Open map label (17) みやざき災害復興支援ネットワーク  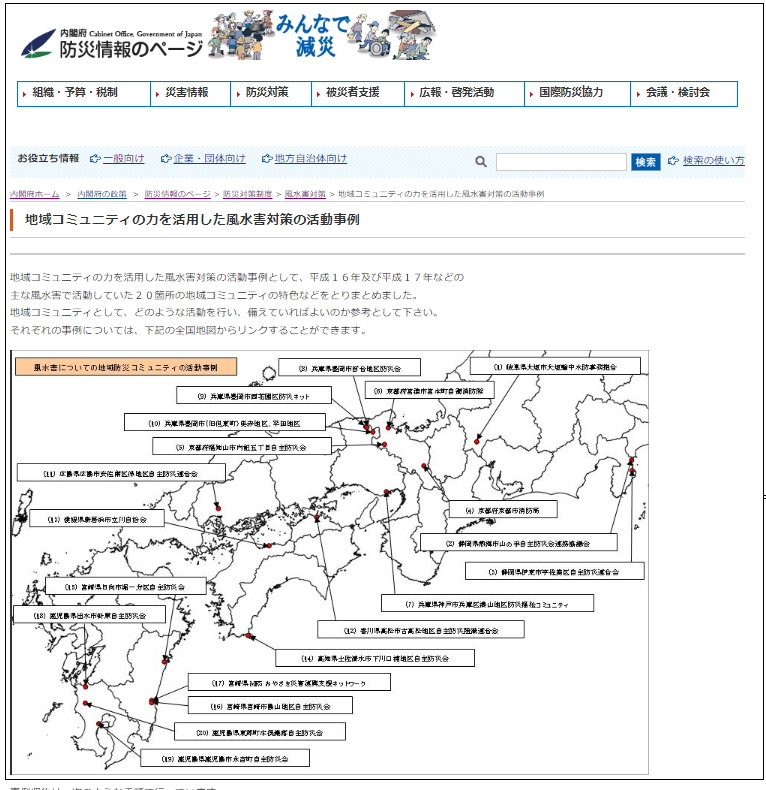click(x=289, y=682)
